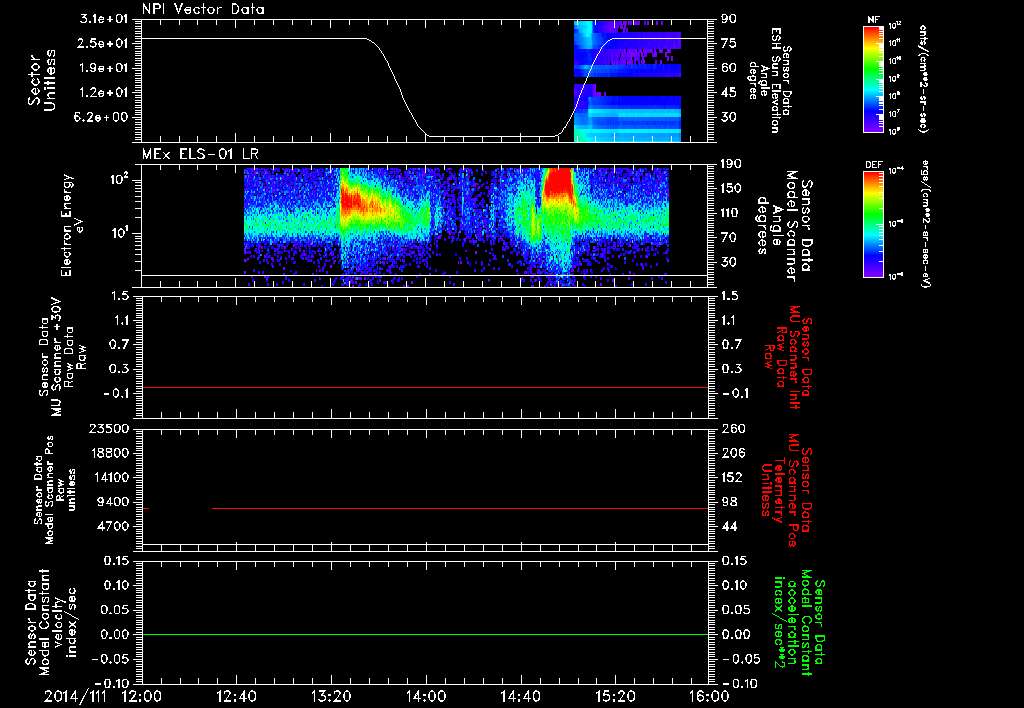
Task: Click the 'Electron Energy eV' axis label
Action: 74,225
